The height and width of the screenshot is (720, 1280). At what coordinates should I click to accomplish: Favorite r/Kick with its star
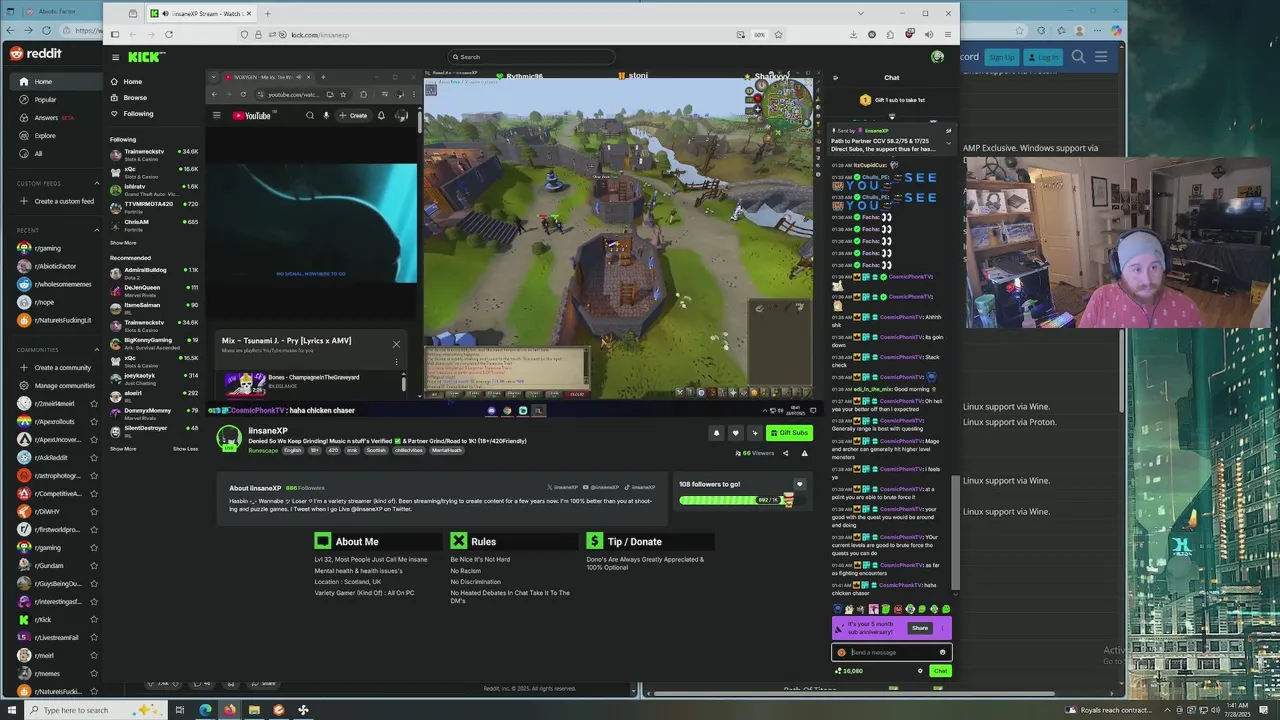coord(94,620)
